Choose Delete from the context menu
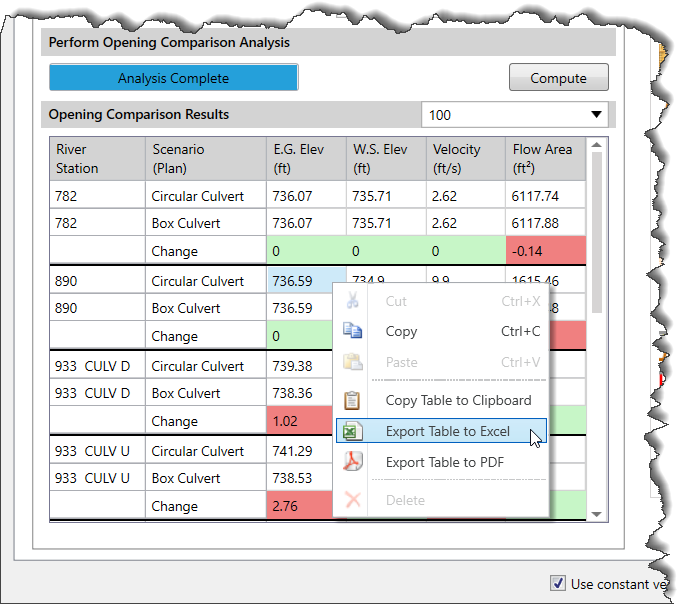The image size is (690, 604). 441,500
